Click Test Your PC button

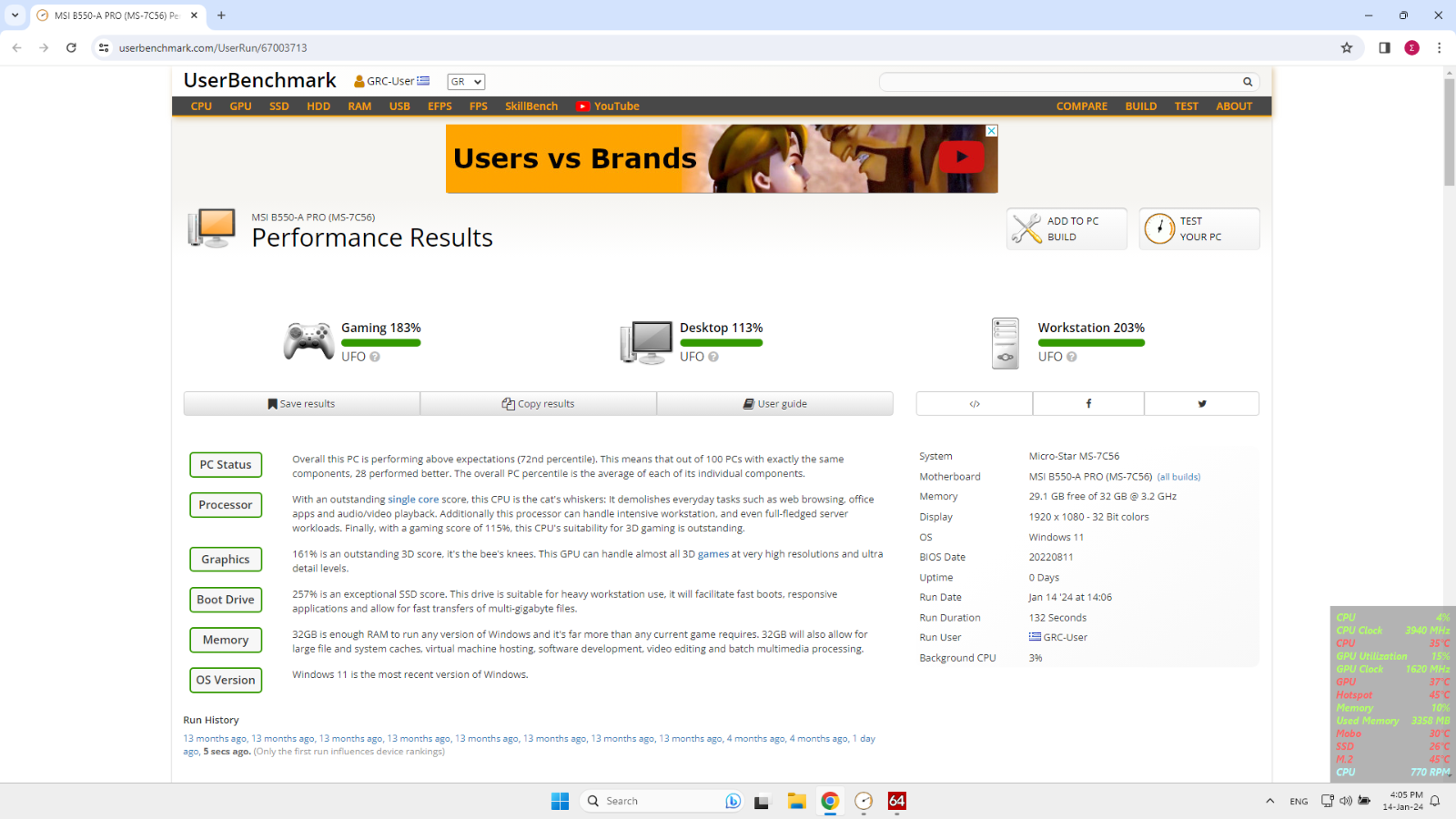pos(1199,228)
